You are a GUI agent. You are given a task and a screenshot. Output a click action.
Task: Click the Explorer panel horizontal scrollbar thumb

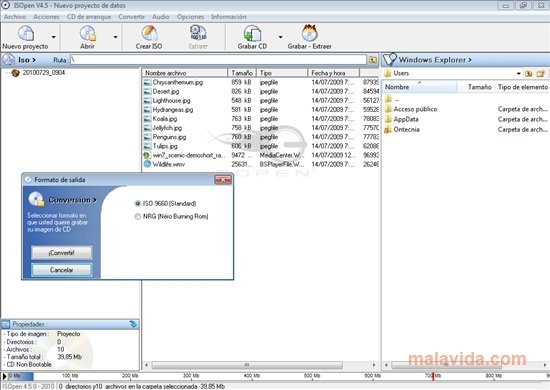[x=446, y=365]
